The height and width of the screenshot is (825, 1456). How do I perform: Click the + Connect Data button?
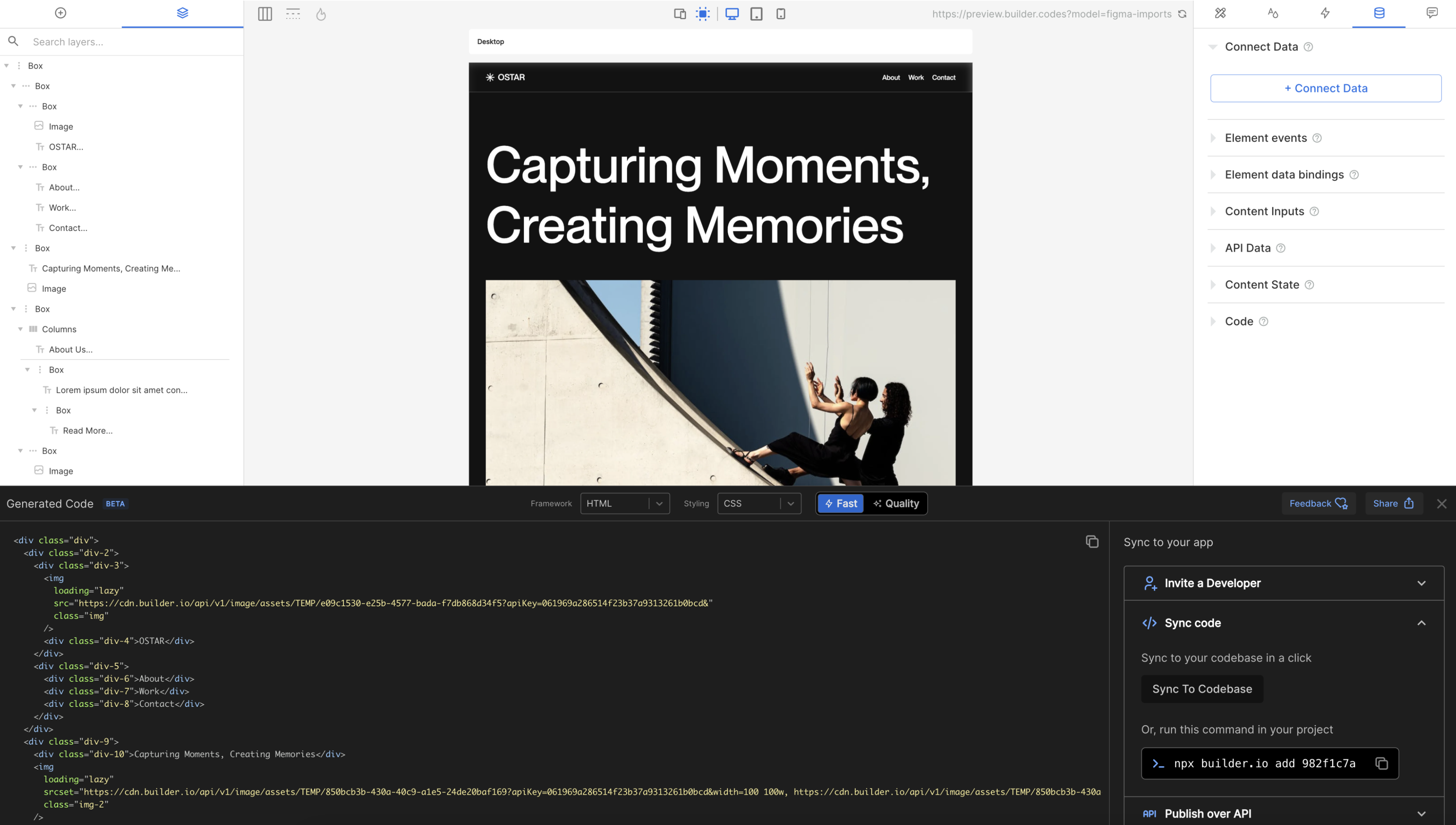tap(1326, 88)
